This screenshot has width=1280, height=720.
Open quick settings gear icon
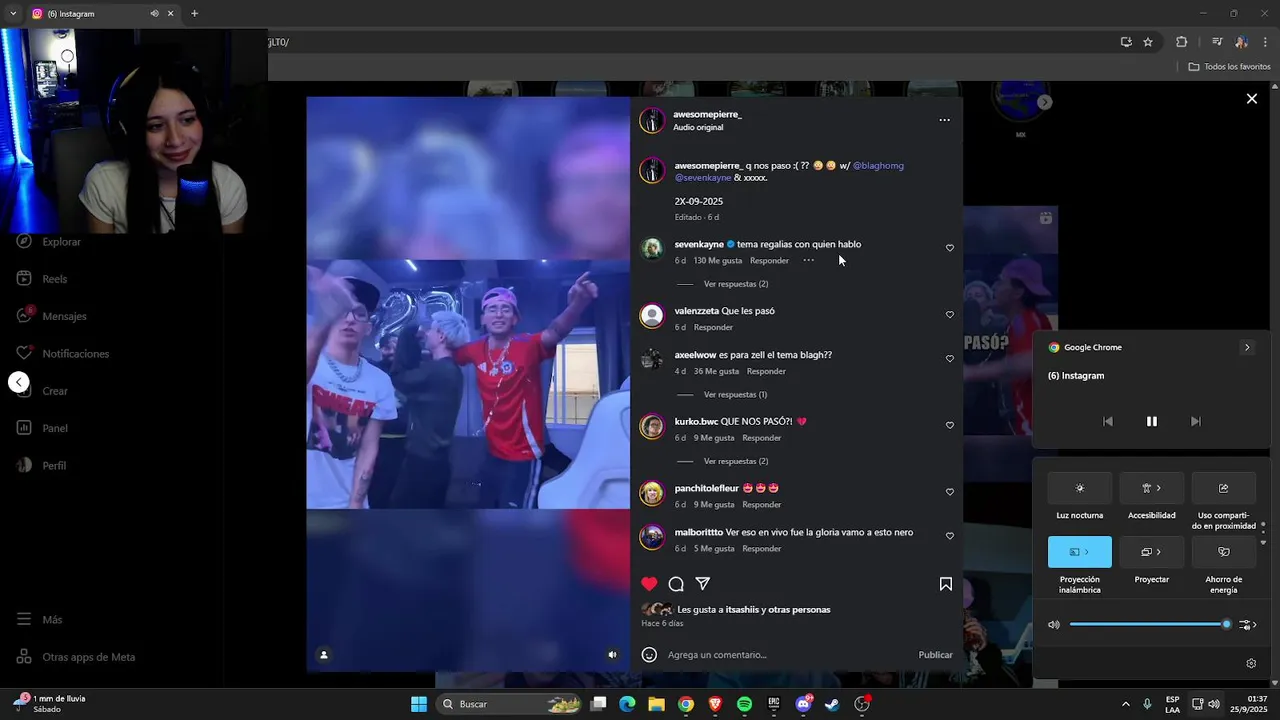(1251, 663)
